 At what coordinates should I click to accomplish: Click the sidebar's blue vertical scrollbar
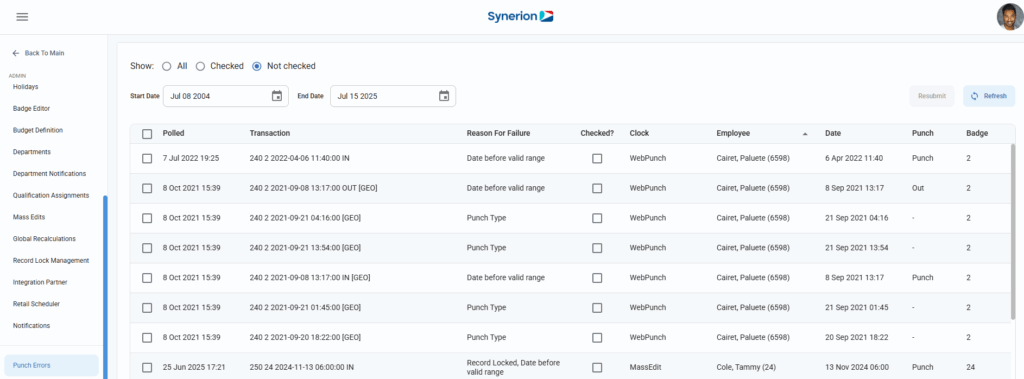point(105,286)
